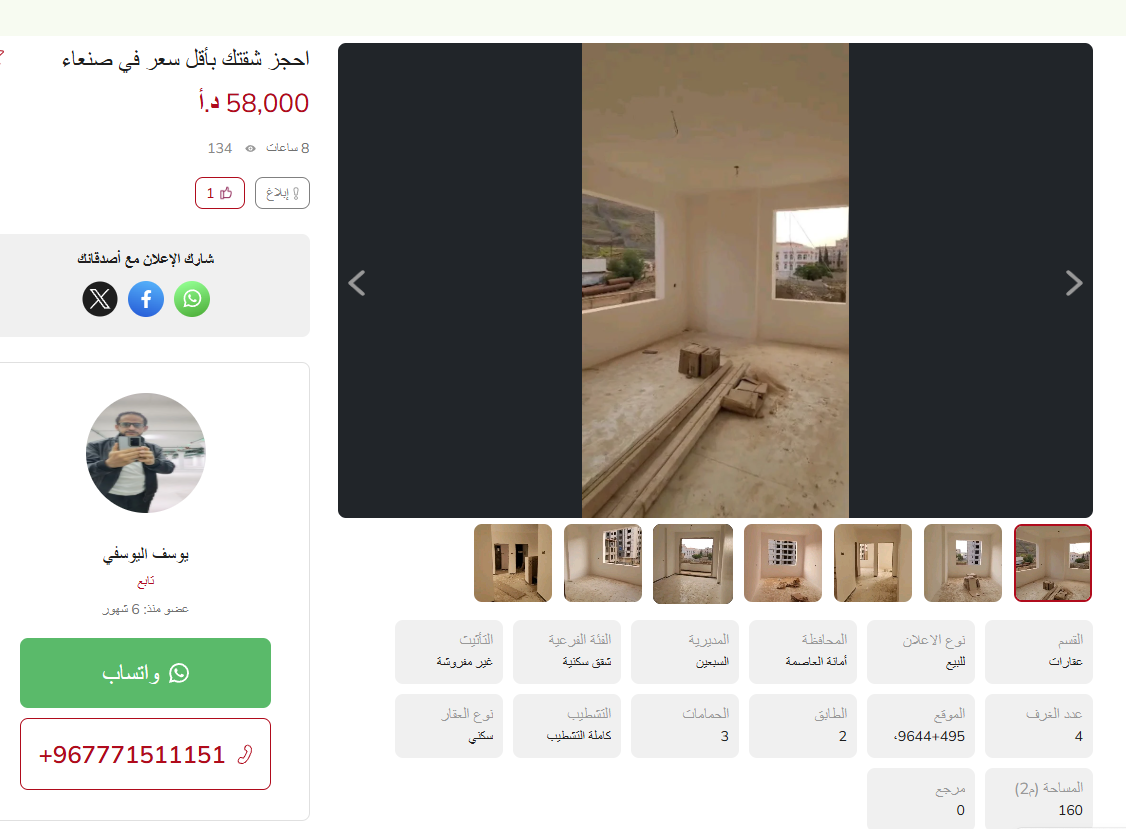Report the ad with إبلاغ button
This screenshot has height=829, width=1126.
tap(282, 193)
